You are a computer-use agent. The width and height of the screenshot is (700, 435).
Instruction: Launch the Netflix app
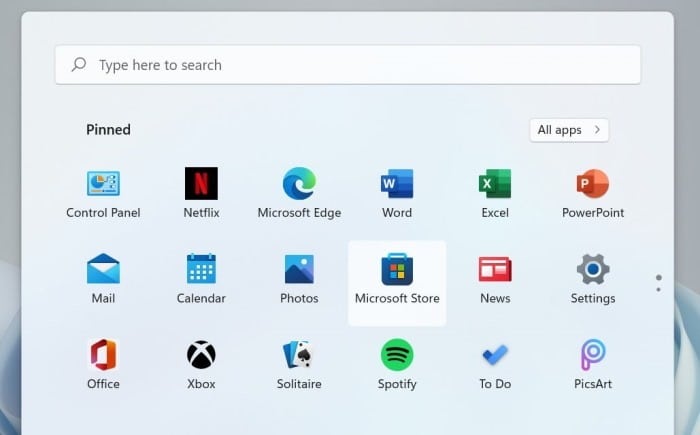(x=201, y=193)
